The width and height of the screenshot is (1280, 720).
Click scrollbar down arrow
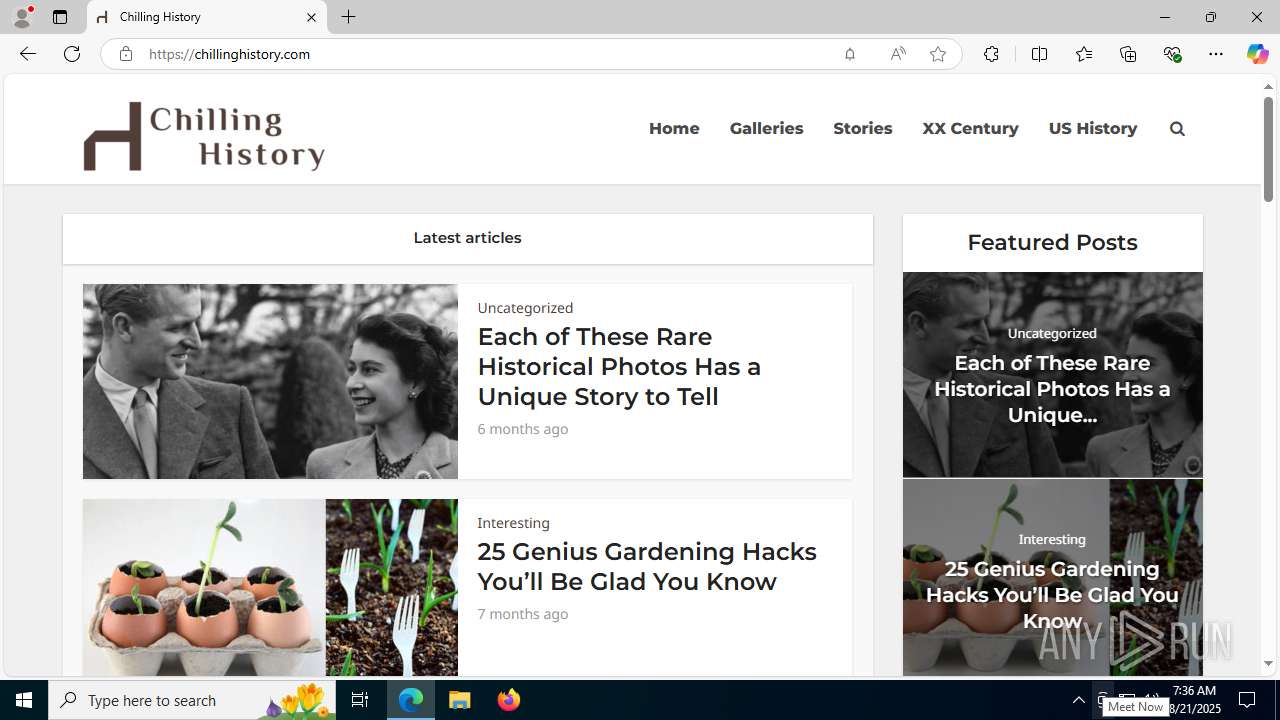coord(1268,664)
